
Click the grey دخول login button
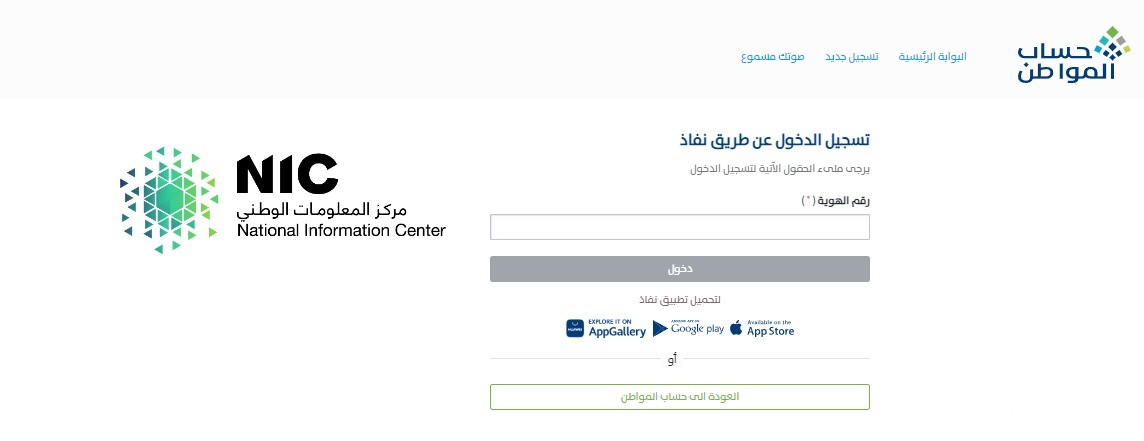679,269
